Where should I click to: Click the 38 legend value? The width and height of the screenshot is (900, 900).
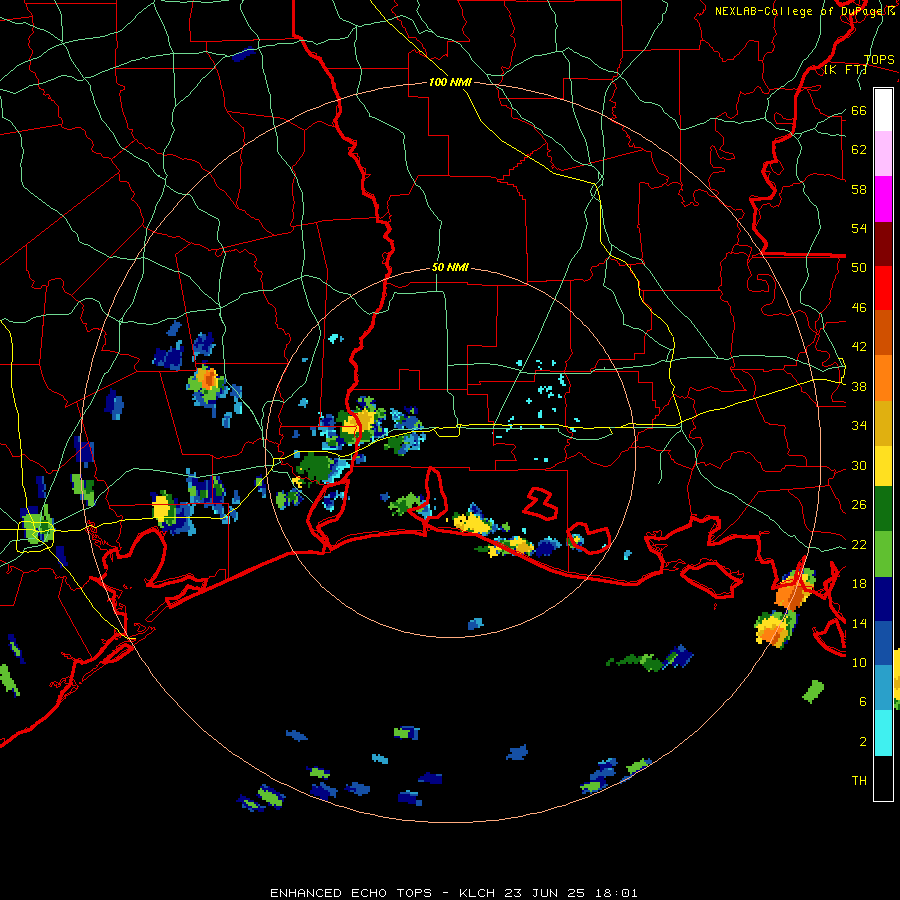859,386
